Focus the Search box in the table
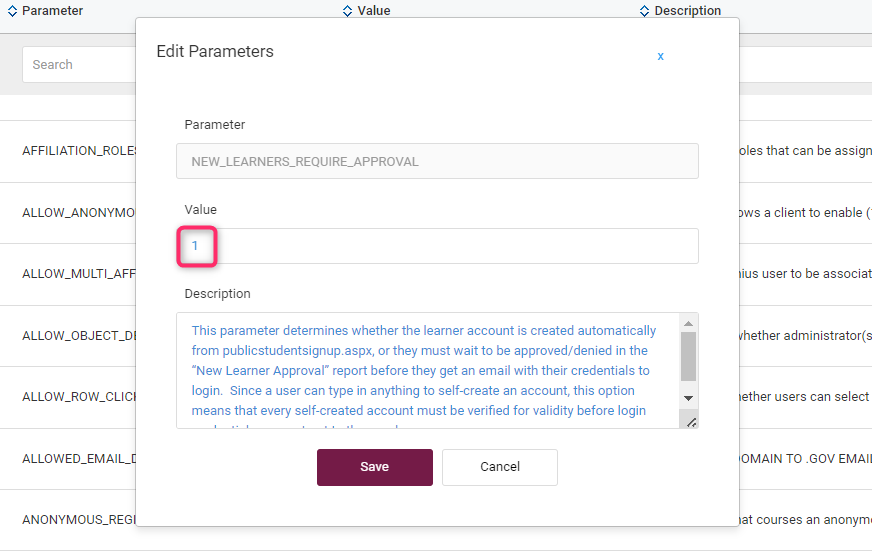The image size is (872, 553). (78, 65)
